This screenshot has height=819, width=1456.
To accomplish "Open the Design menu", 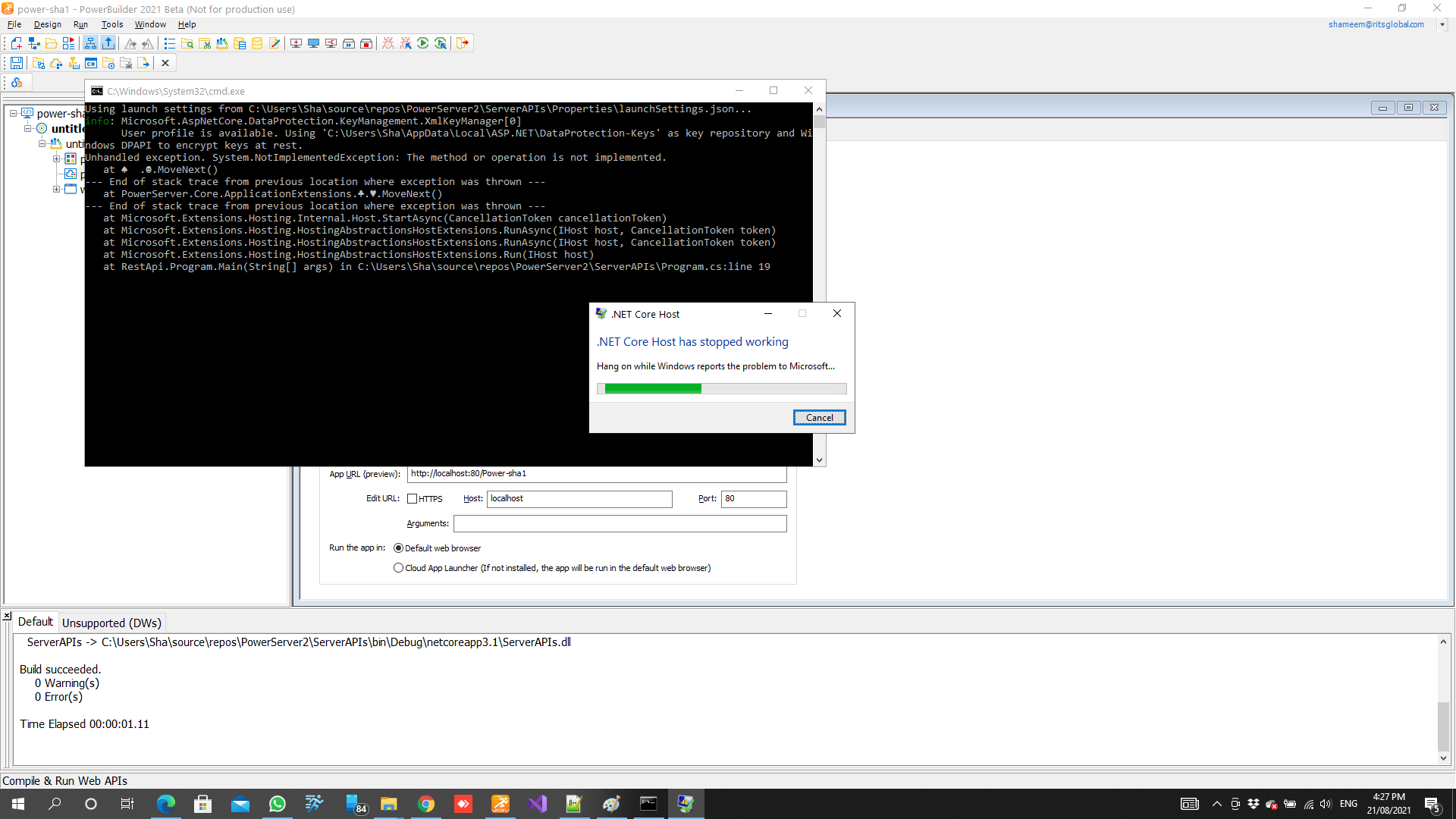I will 47,24.
